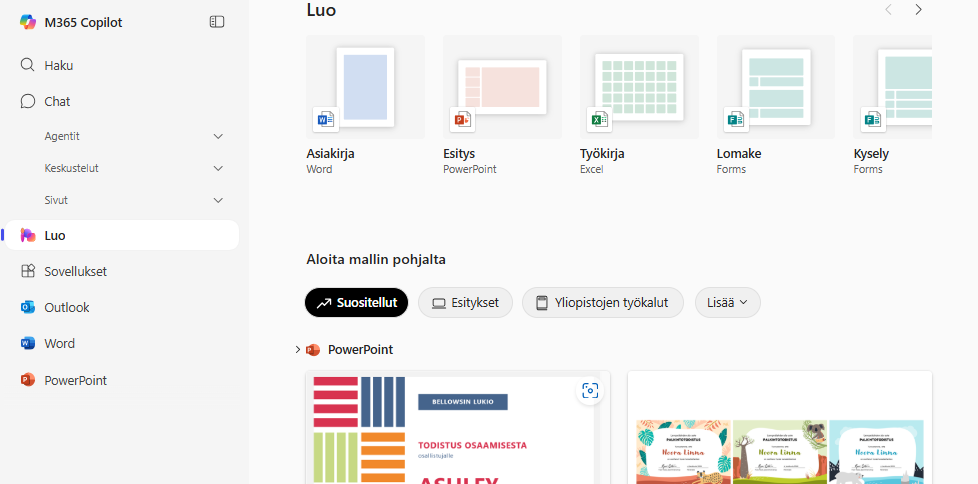Filter templates by Yliopistojen työkalut
This screenshot has height=484, width=978.
(x=602, y=302)
